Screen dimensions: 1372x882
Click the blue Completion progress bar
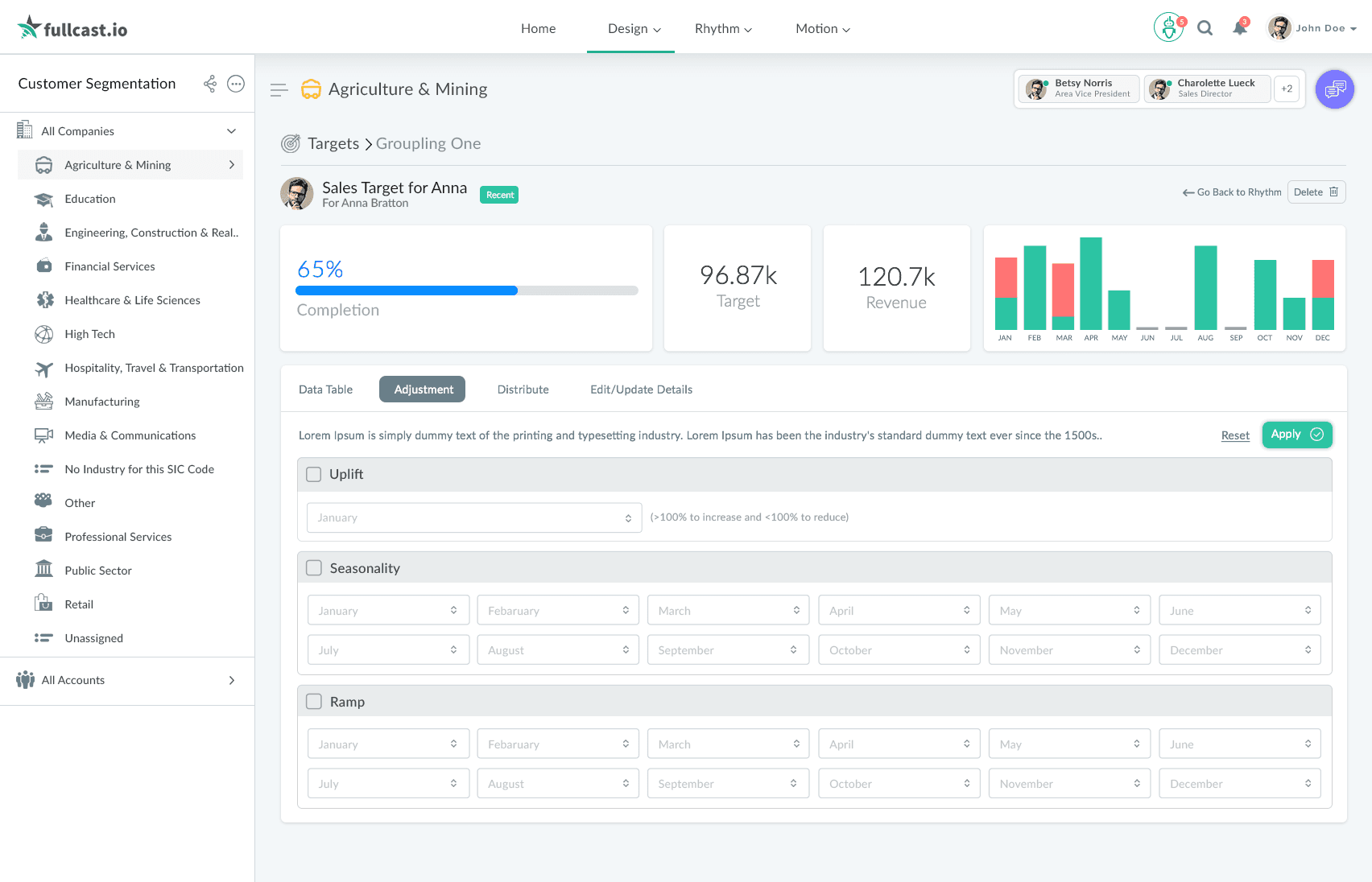(x=407, y=291)
